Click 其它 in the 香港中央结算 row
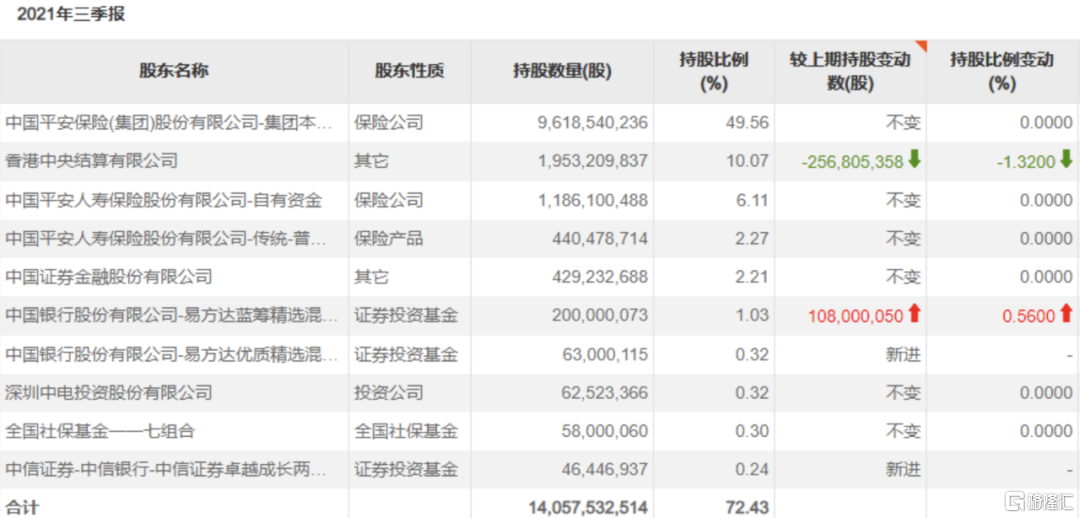The image size is (1080, 518). 371,161
